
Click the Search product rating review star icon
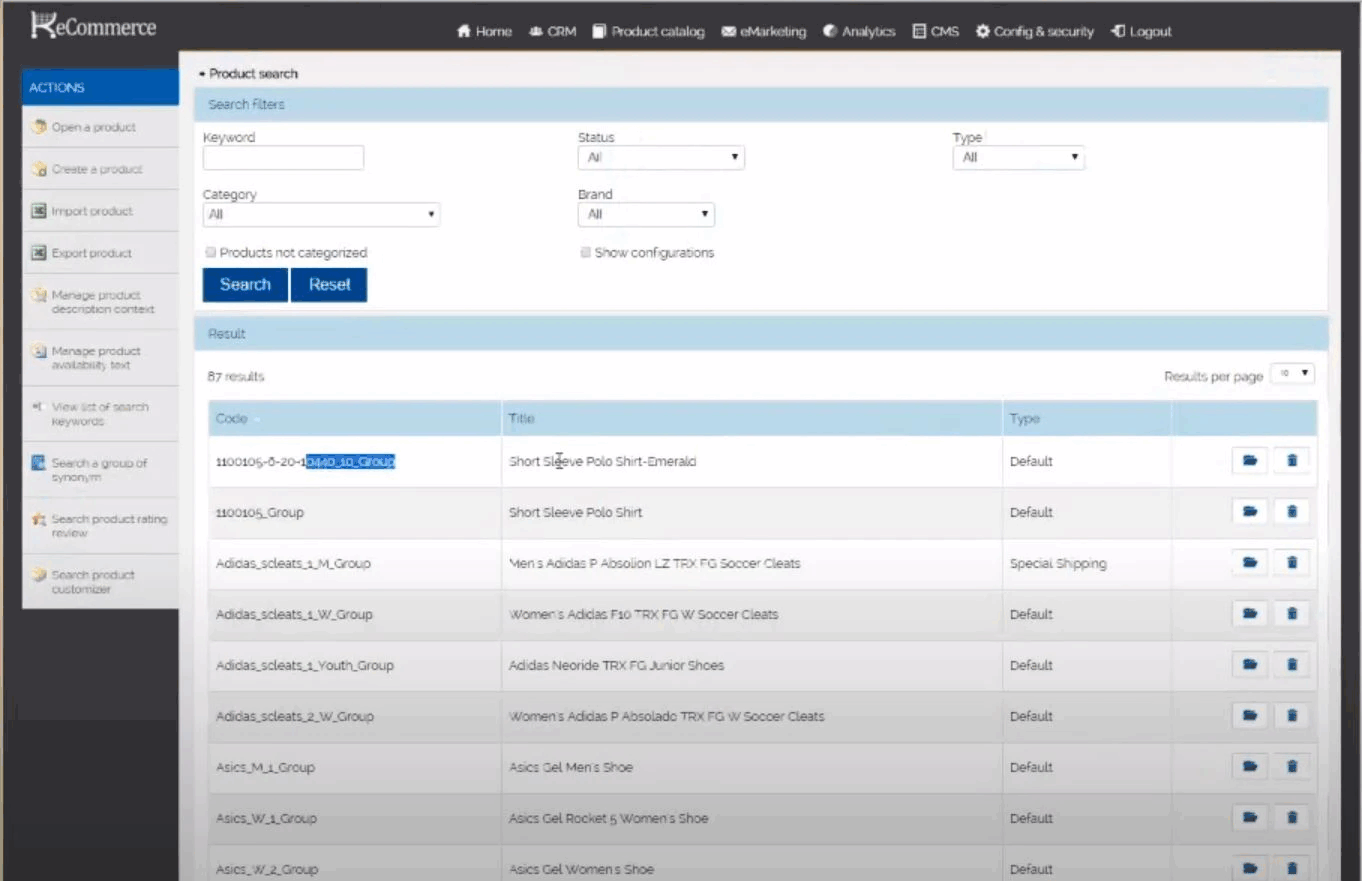tap(39, 520)
